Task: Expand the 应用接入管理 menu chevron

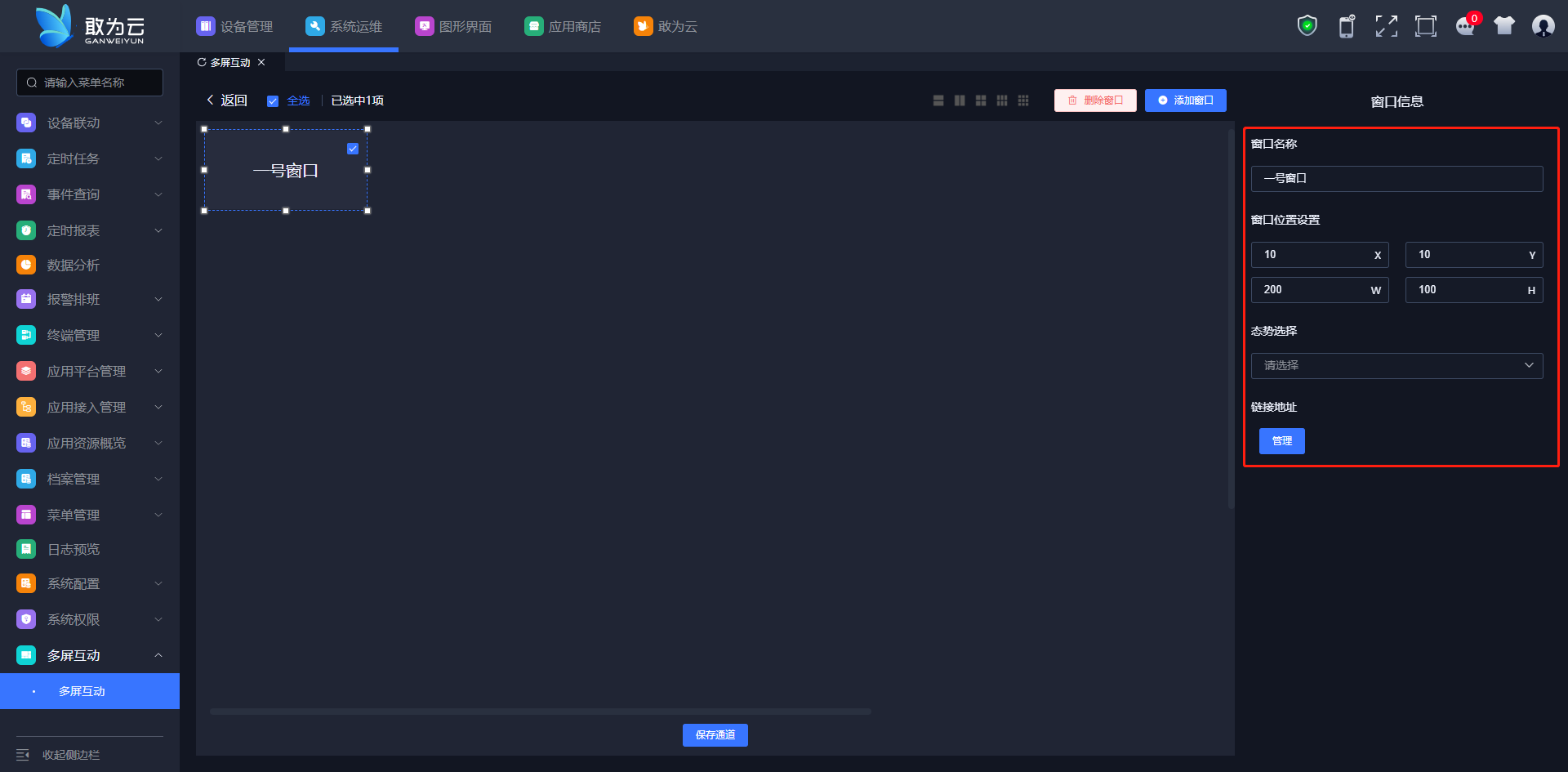Action: click(158, 407)
